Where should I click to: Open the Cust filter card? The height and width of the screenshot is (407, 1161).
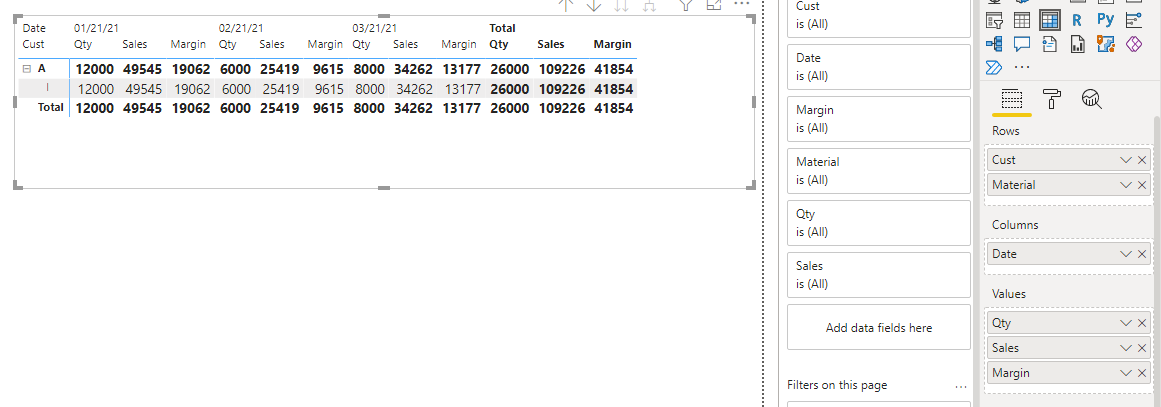click(x=879, y=16)
